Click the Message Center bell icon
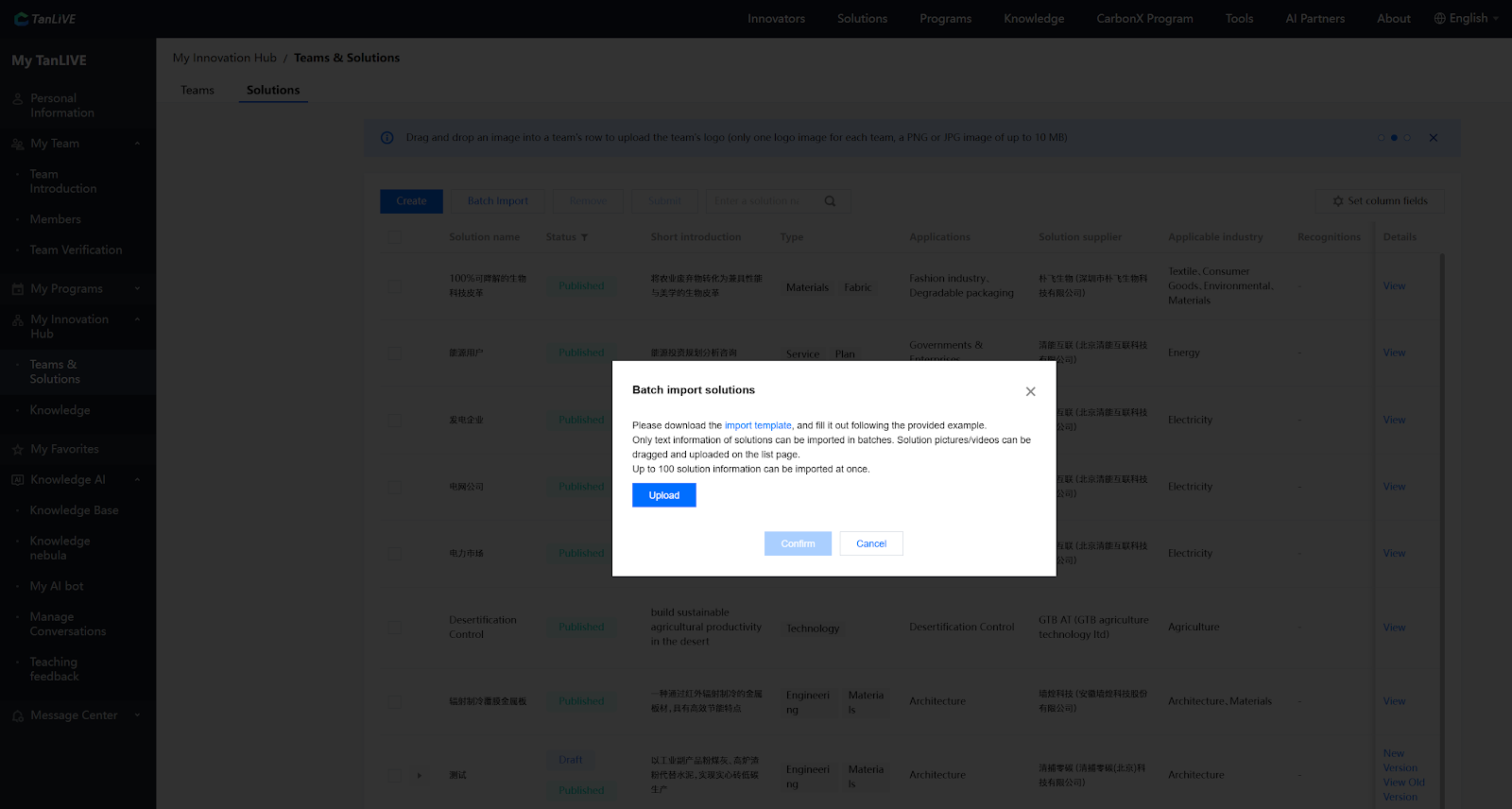1512x809 pixels. pyautogui.click(x=17, y=716)
